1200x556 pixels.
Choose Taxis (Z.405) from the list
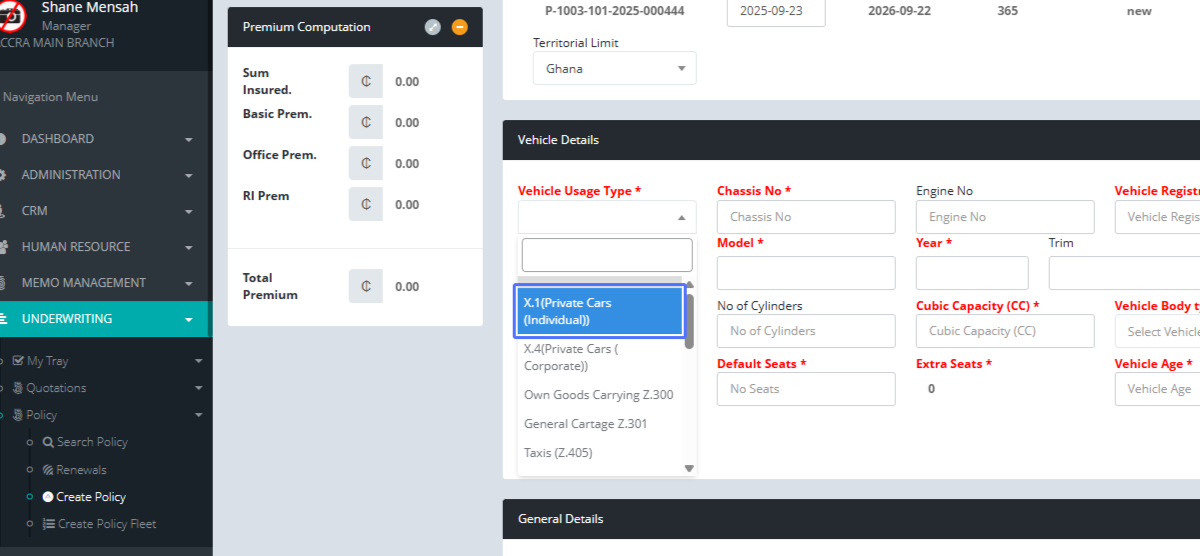[558, 453]
